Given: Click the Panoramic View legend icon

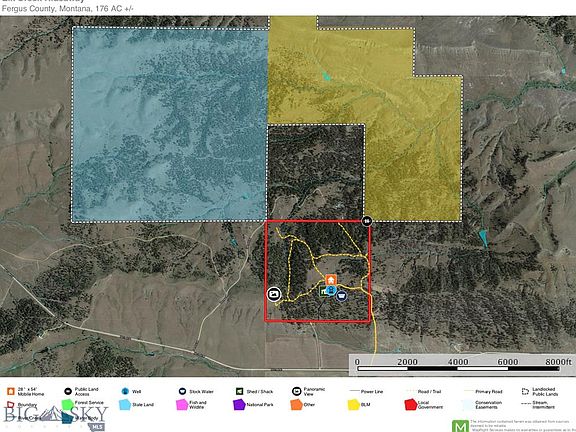Looking at the screenshot, I should (x=296, y=391).
